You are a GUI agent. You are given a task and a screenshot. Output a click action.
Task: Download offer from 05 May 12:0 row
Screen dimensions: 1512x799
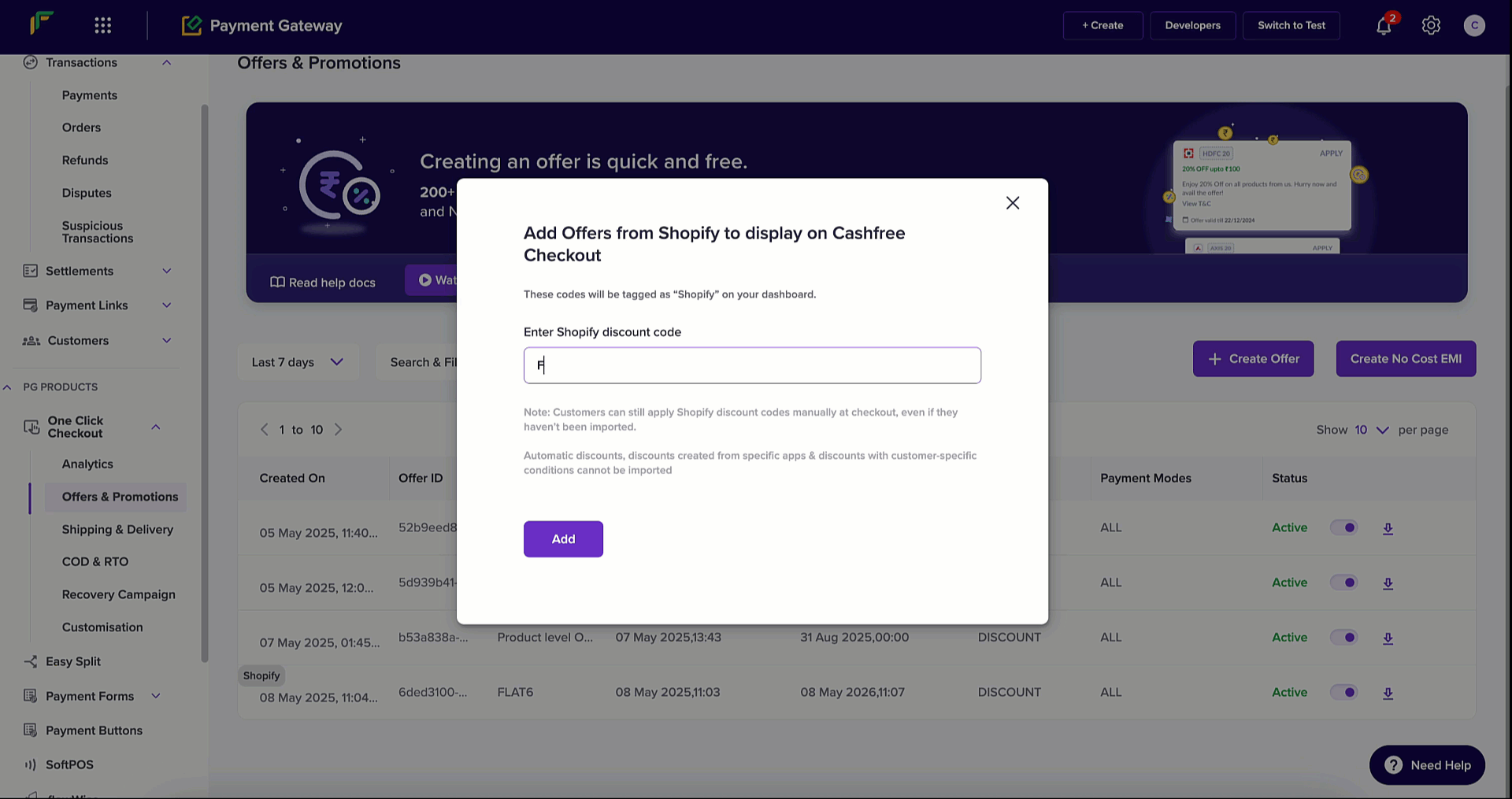(x=1388, y=583)
